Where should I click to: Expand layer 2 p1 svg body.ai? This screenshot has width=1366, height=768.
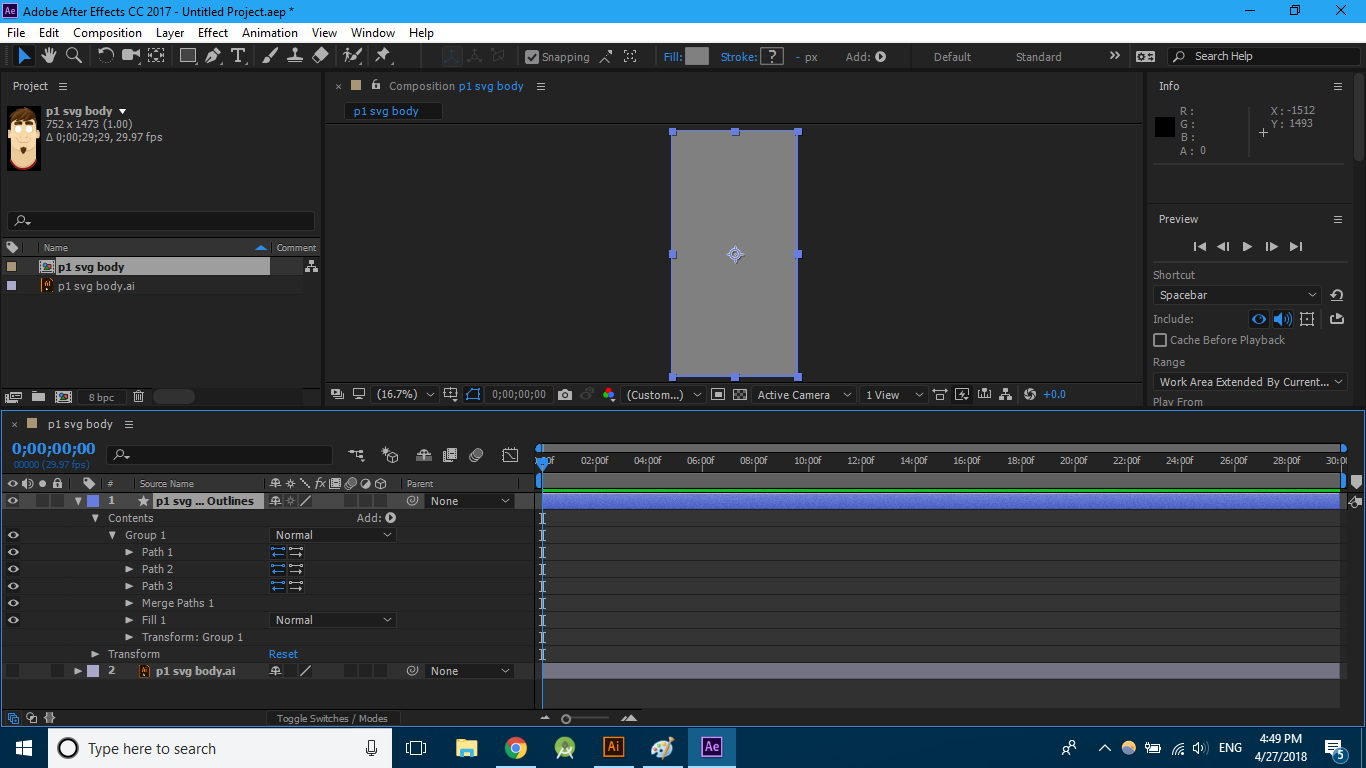tap(78, 671)
